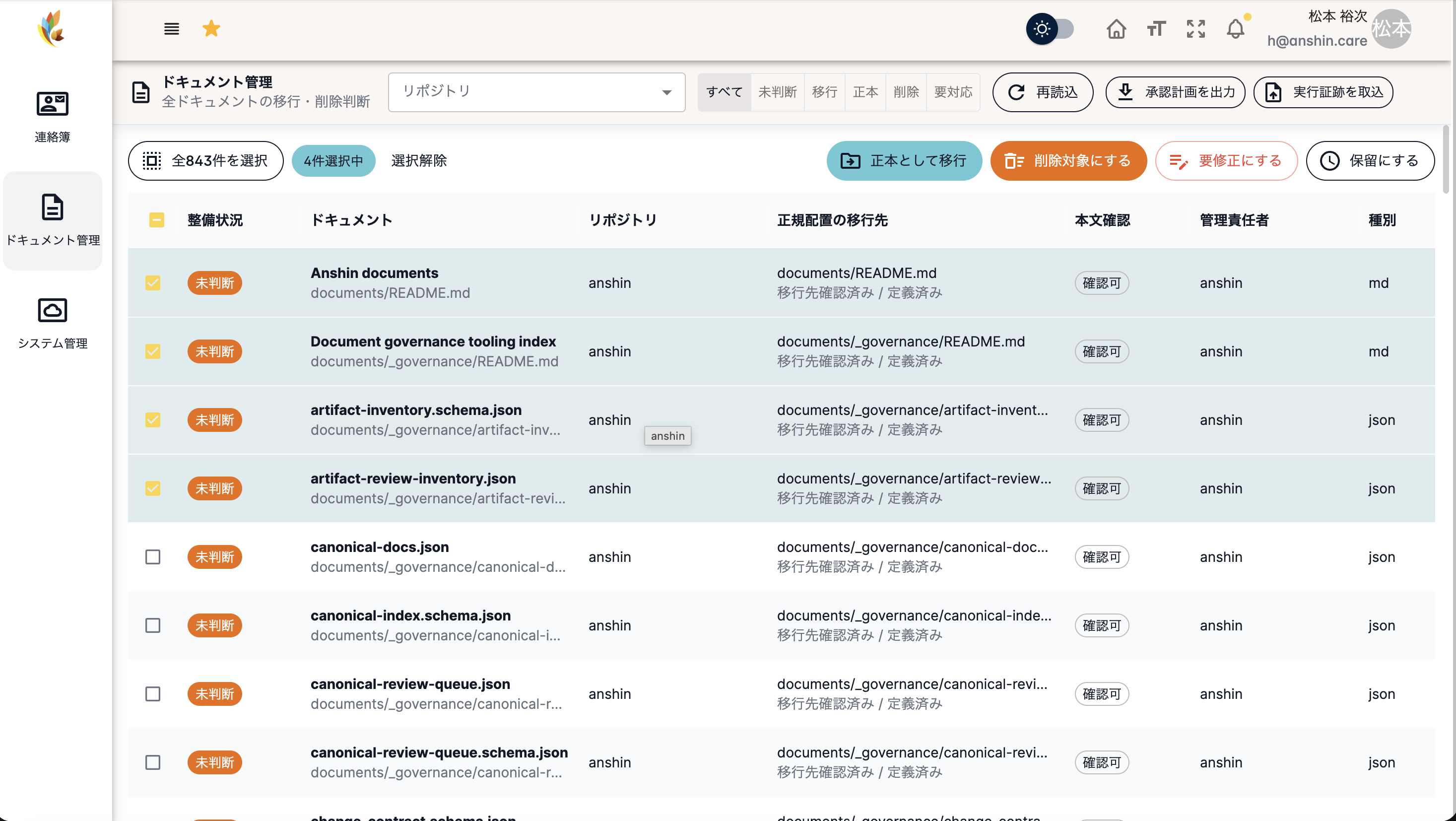This screenshot has width=1456, height=821.
Task: Open the Anshin documents title
Action: click(374, 273)
